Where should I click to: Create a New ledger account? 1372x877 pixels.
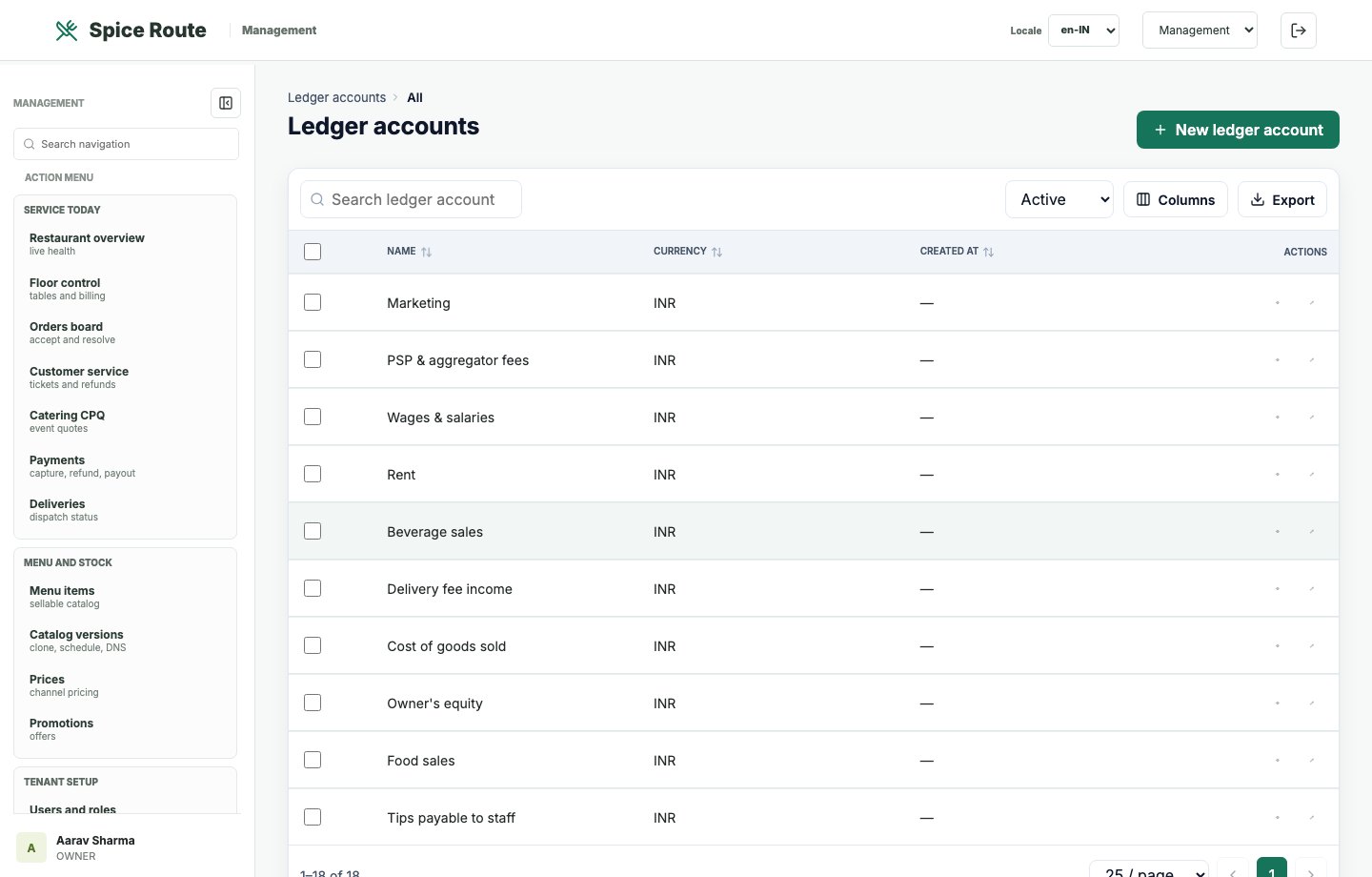(1238, 130)
